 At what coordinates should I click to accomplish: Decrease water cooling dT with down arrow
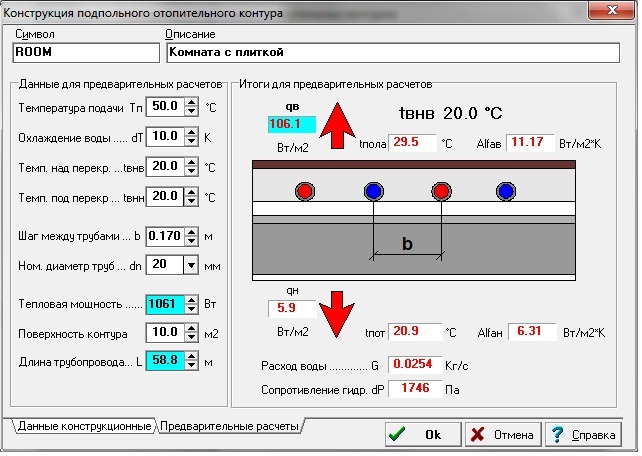(x=191, y=141)
